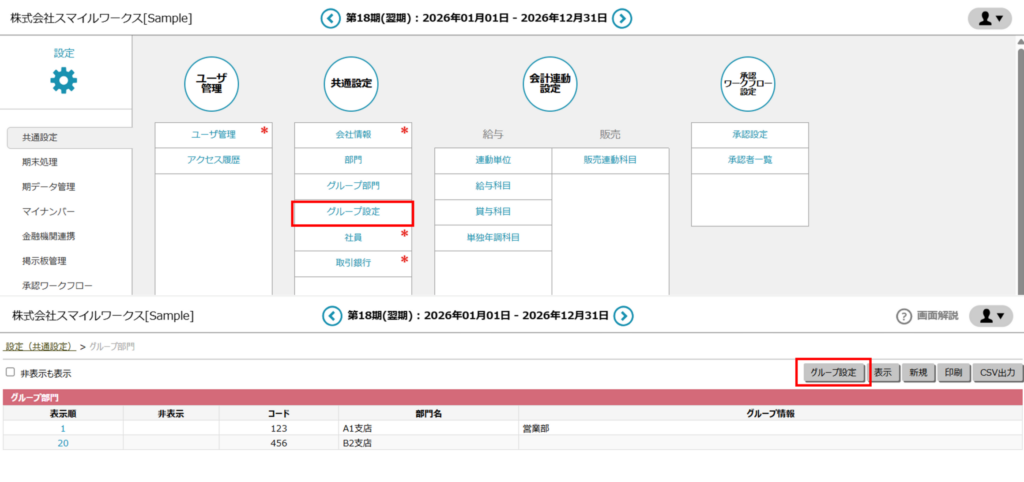Click the 会計連動設定 circle icon
This screenshot has height=482, width=1024.
[x=550, y=84]
